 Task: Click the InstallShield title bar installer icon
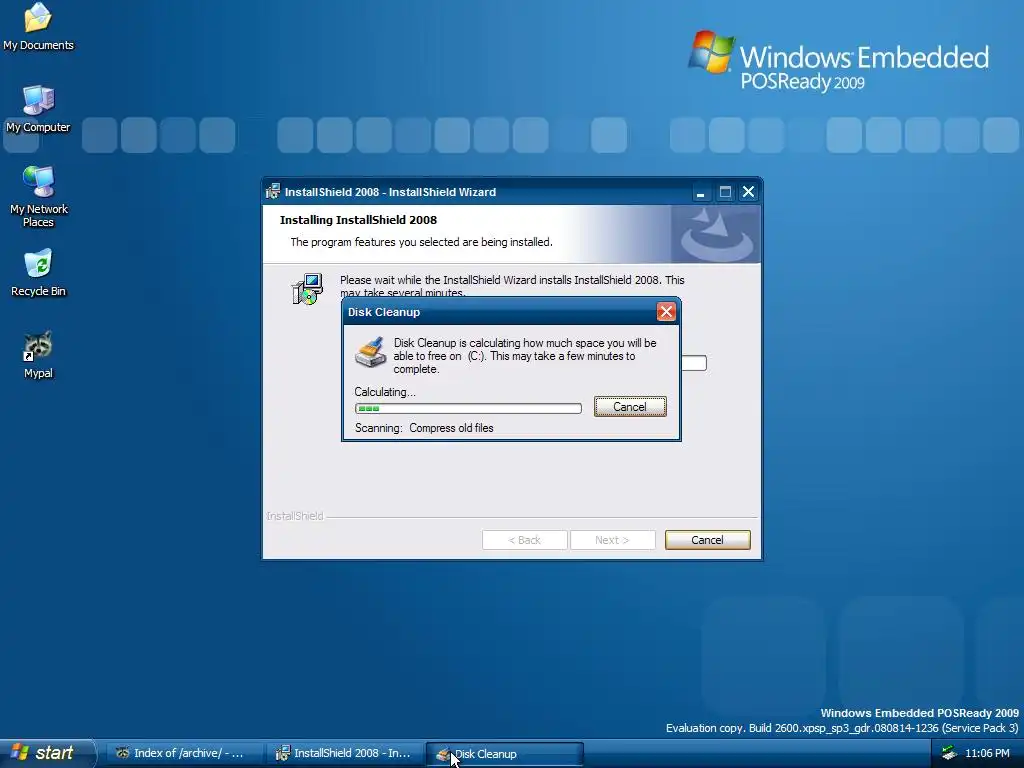point(273,192)
